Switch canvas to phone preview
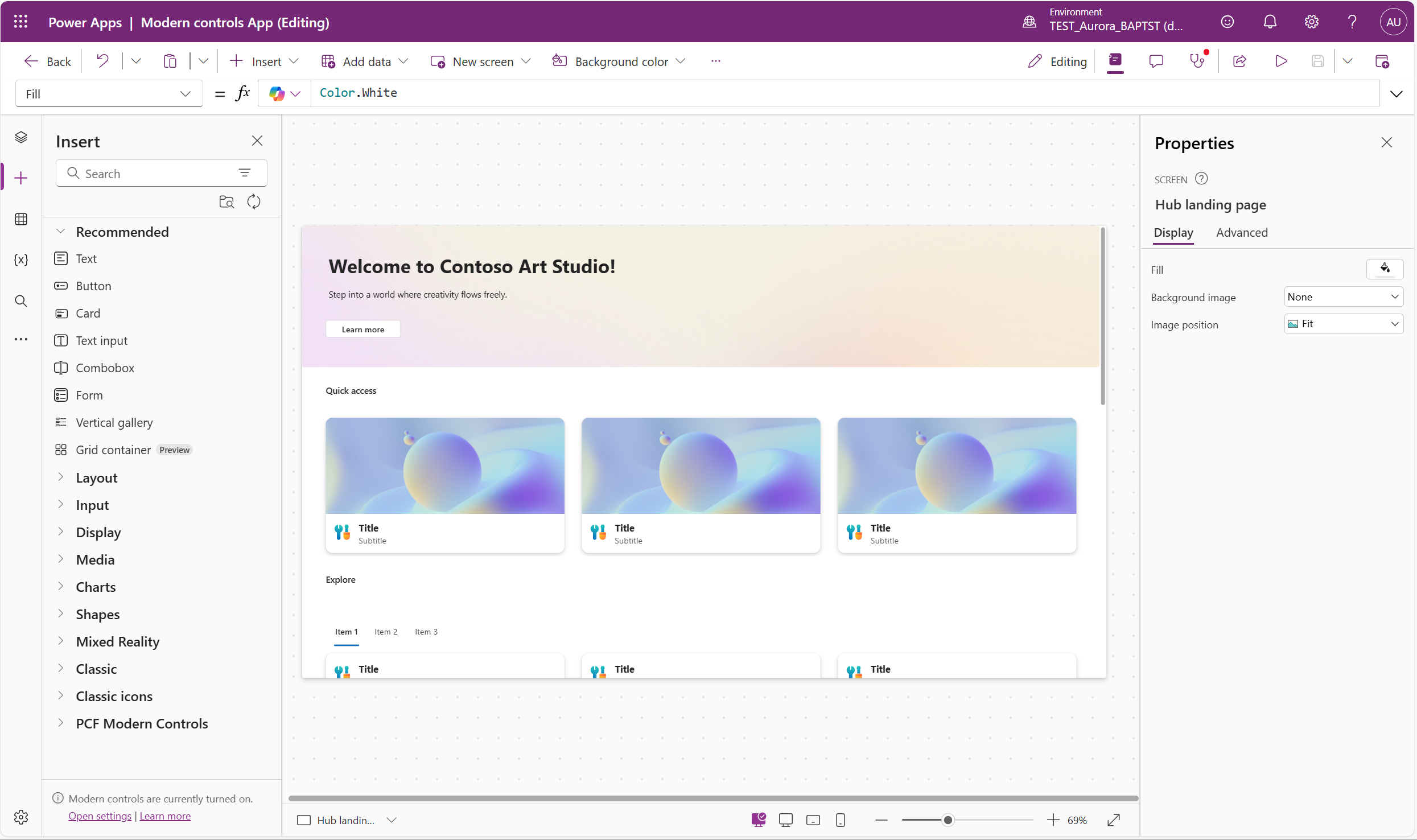The height and width of the screenshot is (840, 1417). click(841, 820)
